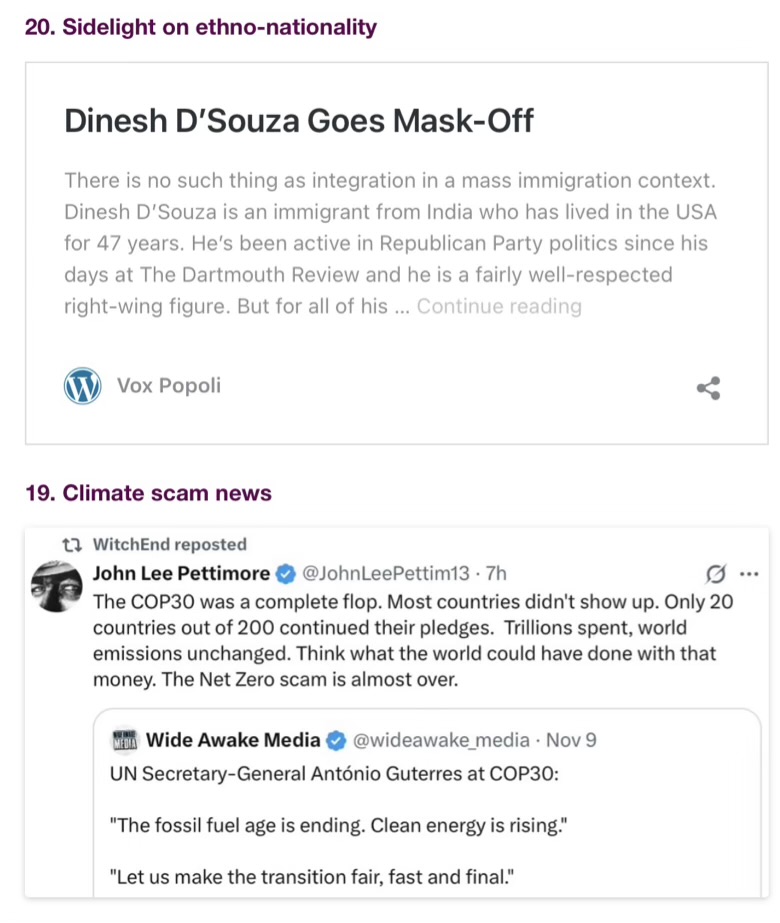Screen dimensions: 780x923
Task: Click the WordPress logo icon
Action: (83, 386)
